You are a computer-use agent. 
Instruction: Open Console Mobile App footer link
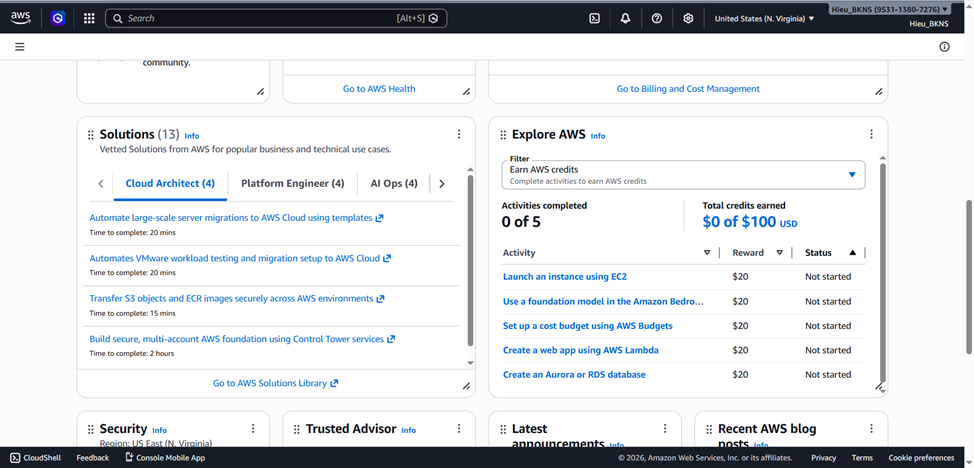point(165,458)
